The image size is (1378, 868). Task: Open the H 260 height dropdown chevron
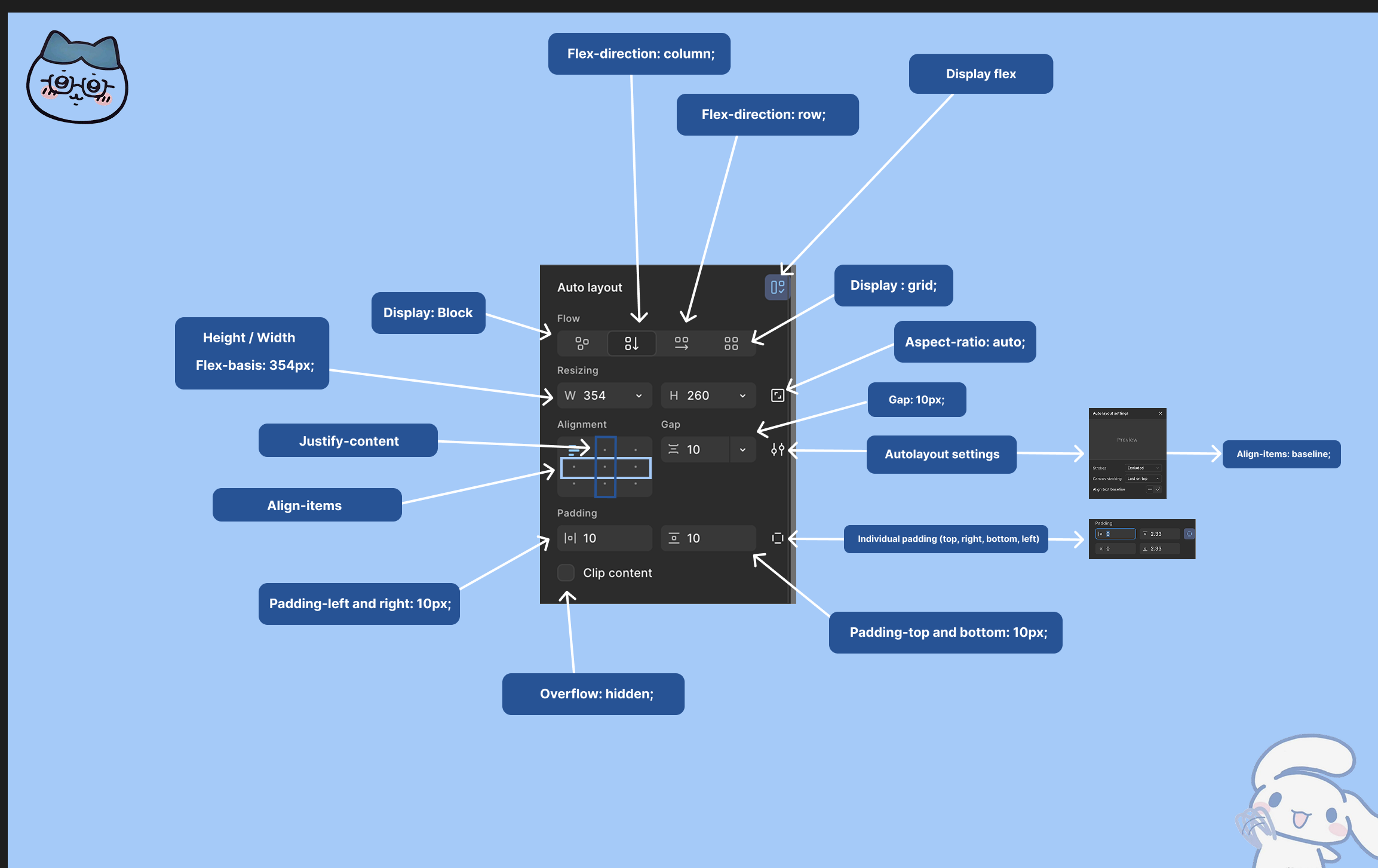(x=742, y=395)
